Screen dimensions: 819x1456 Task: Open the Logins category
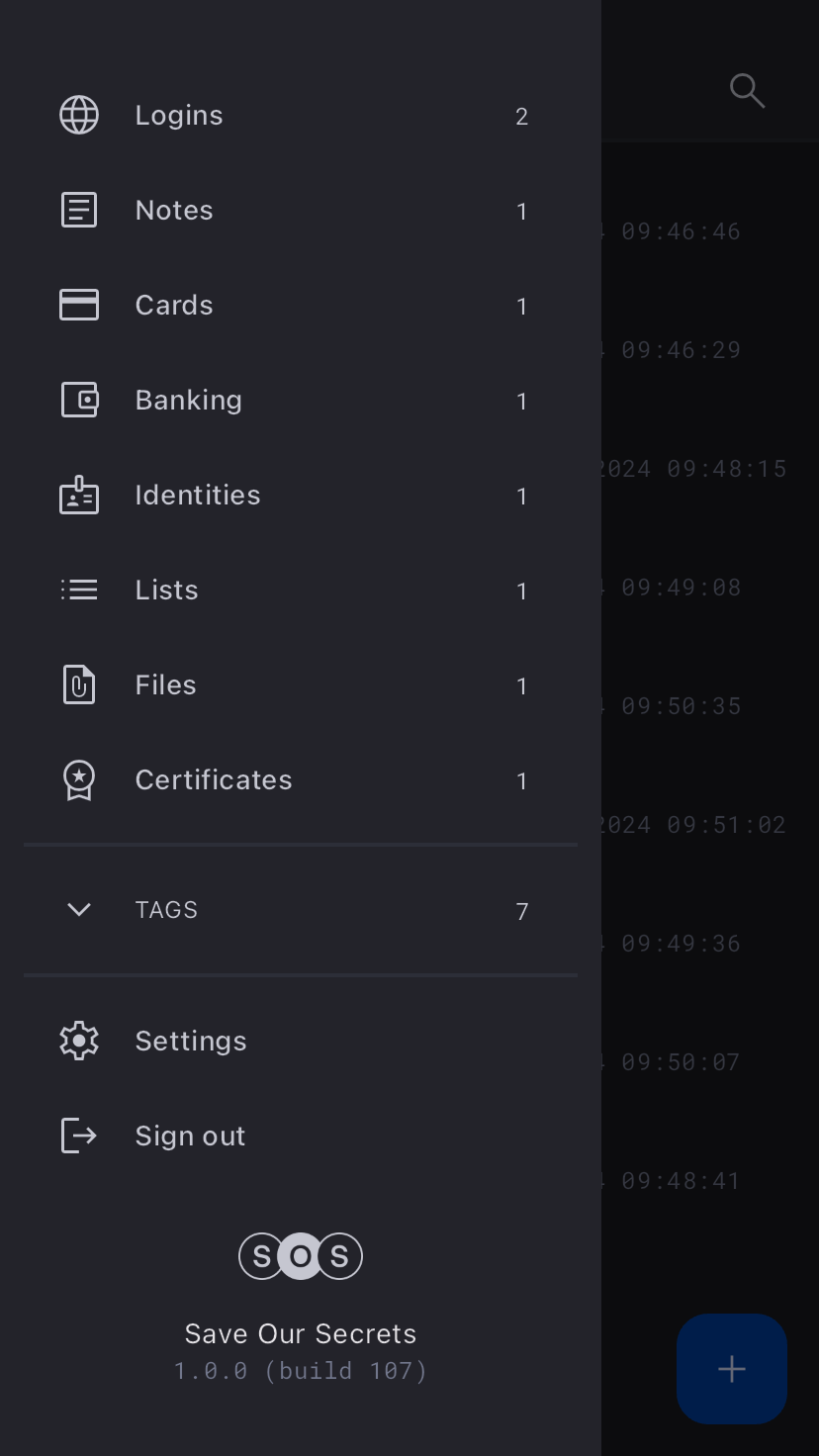pyautogui.click(x=179, y=116)
